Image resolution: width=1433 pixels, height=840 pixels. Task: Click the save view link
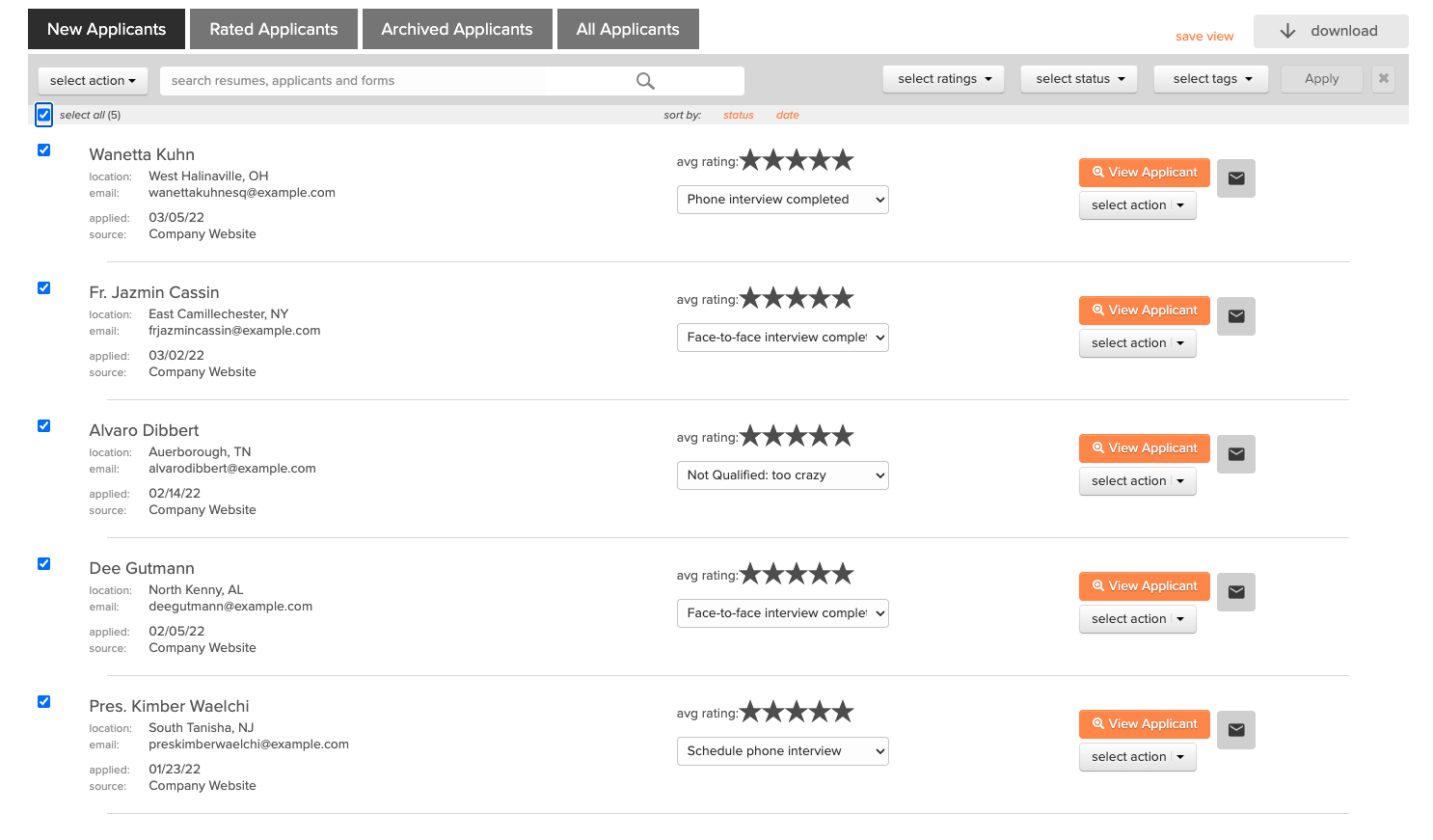click(x=1204, y=37)
